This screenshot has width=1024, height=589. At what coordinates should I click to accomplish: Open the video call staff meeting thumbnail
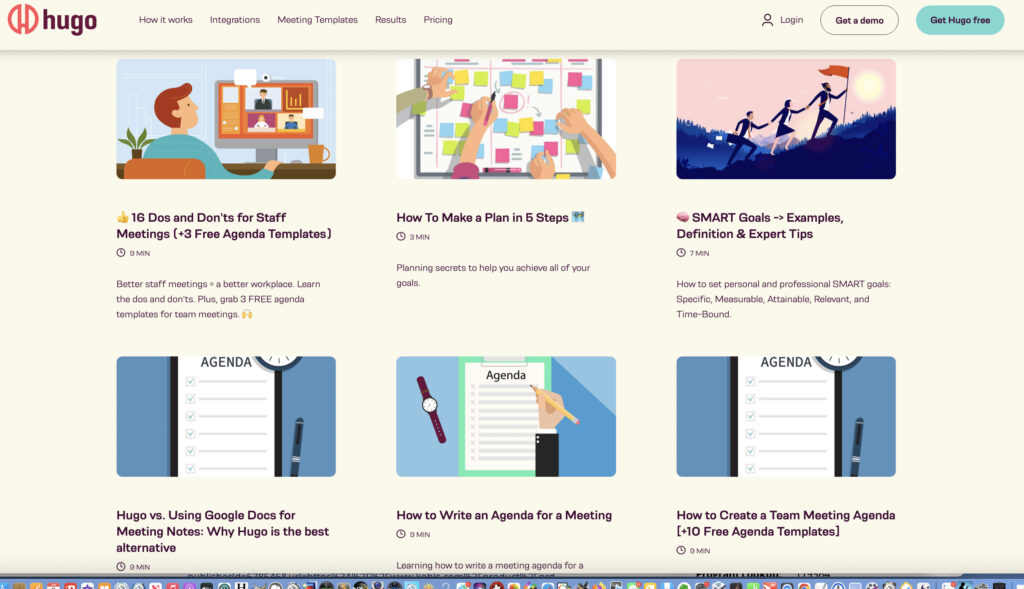(x=226, y=119)
